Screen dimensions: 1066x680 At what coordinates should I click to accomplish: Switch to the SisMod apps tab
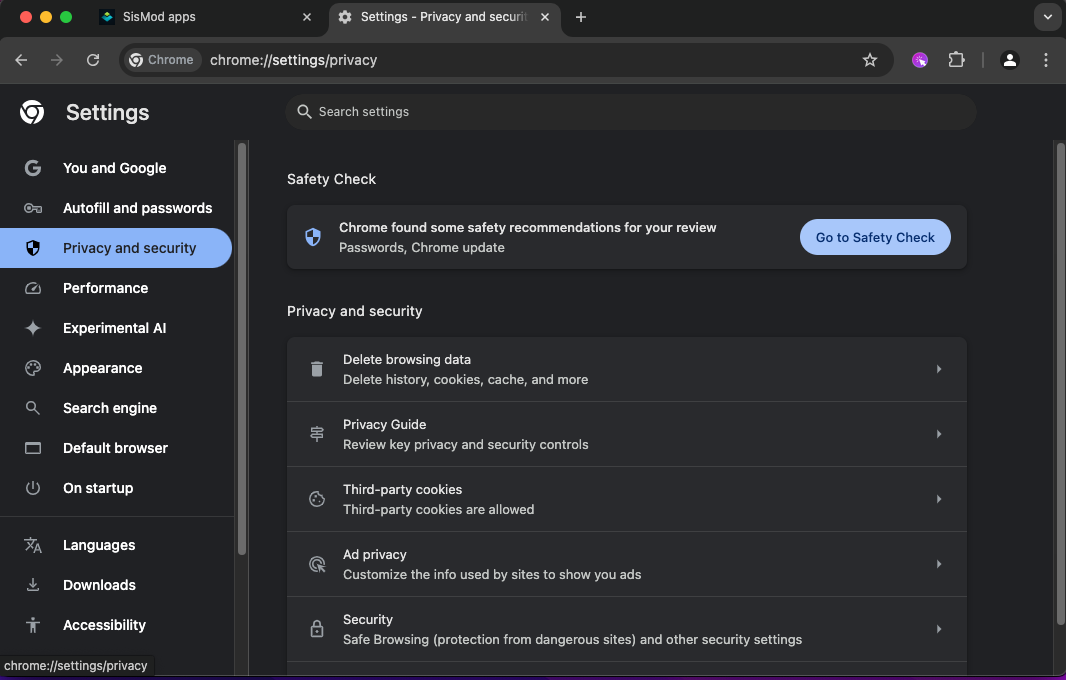[207, 17]
